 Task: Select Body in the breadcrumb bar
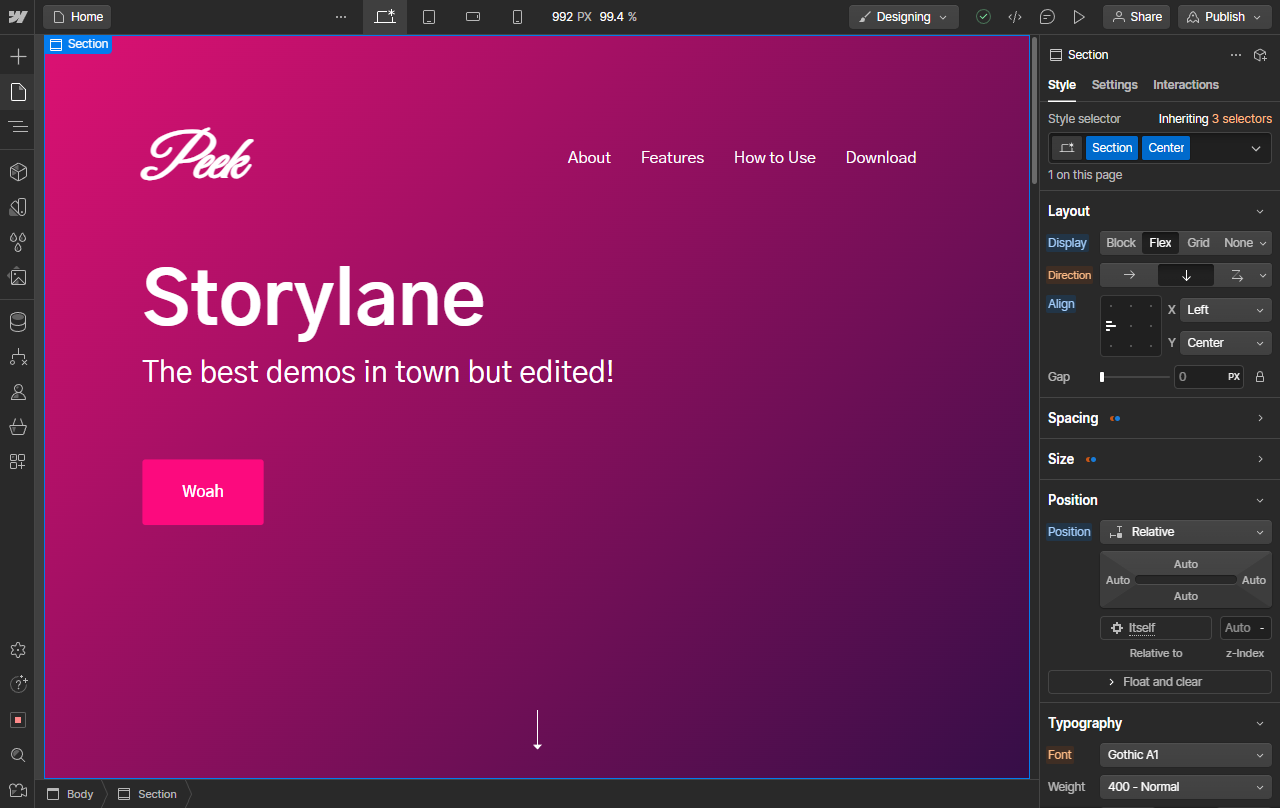[x=70, y=794]
